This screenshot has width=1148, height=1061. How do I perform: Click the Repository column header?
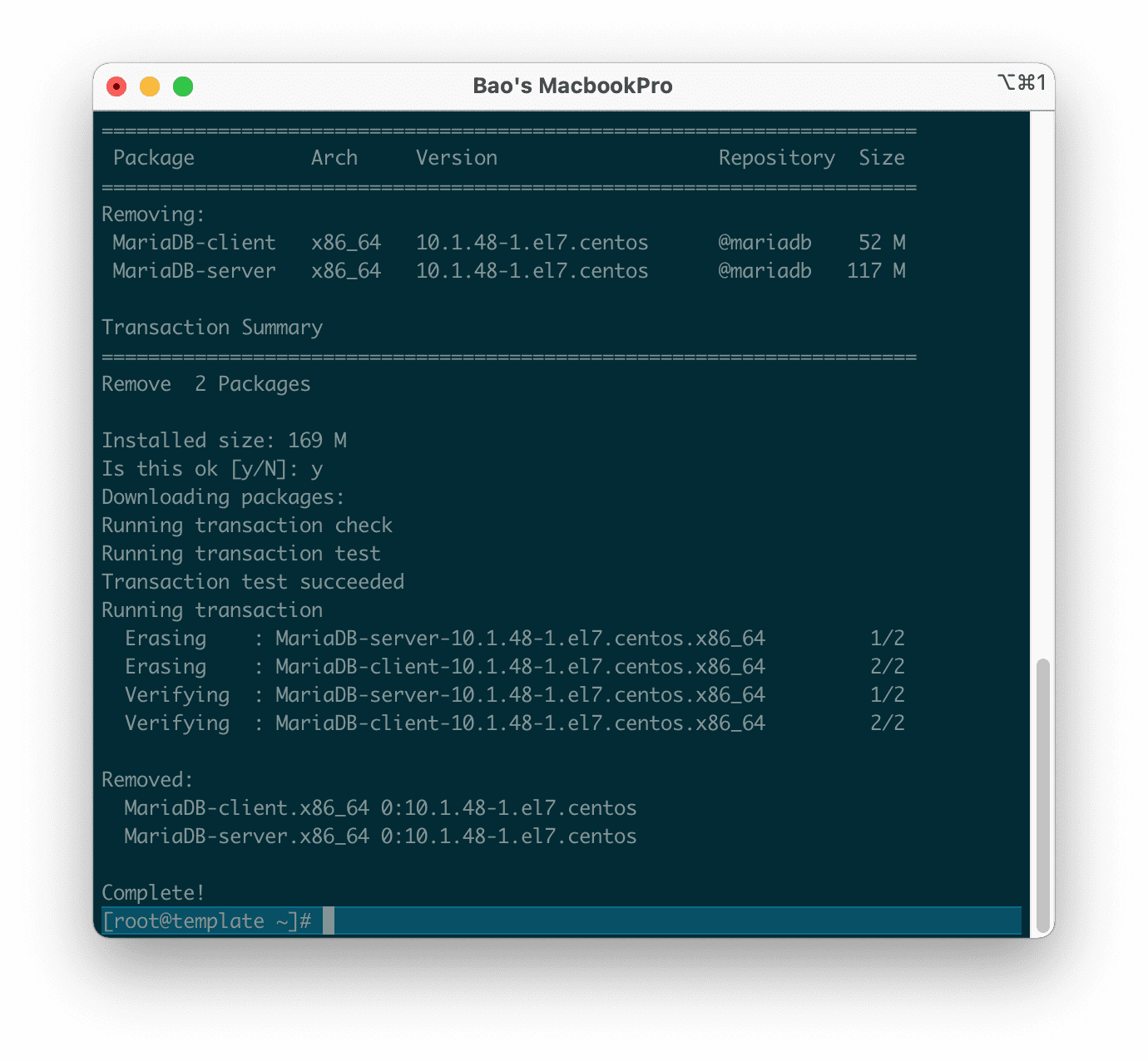click(x=776, y=158)
